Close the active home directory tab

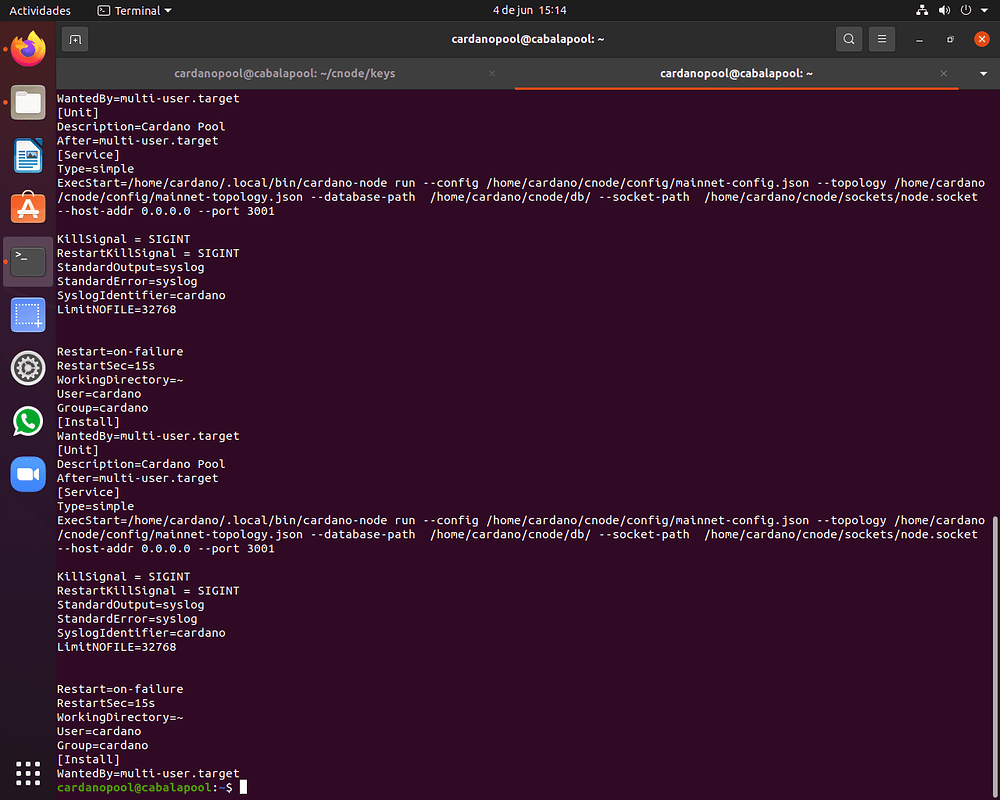(x=943, y=73)
